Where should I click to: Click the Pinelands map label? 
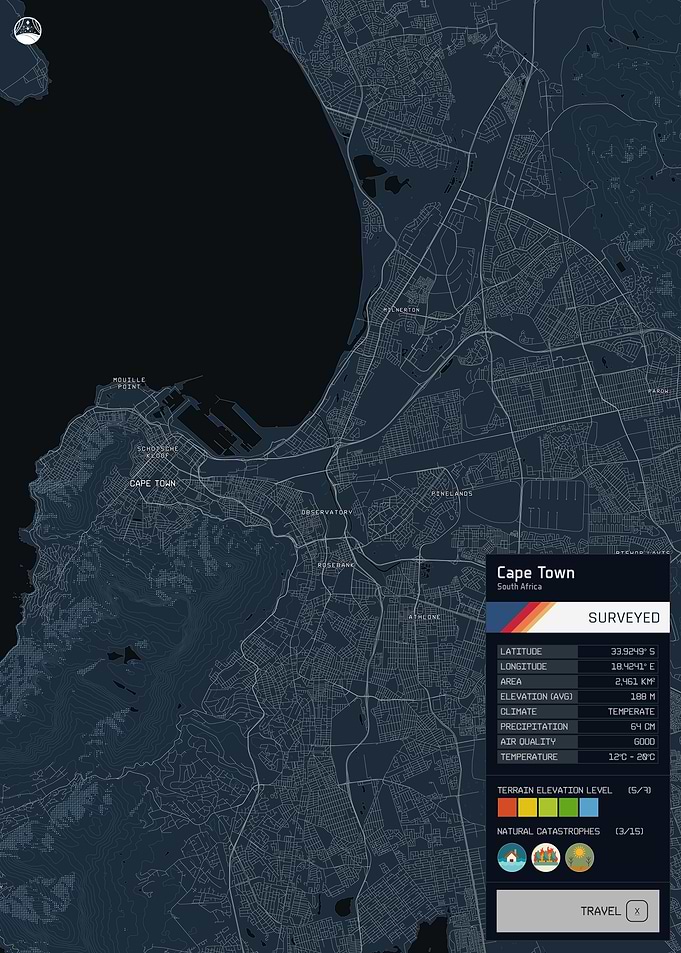[x=452, y=494]
